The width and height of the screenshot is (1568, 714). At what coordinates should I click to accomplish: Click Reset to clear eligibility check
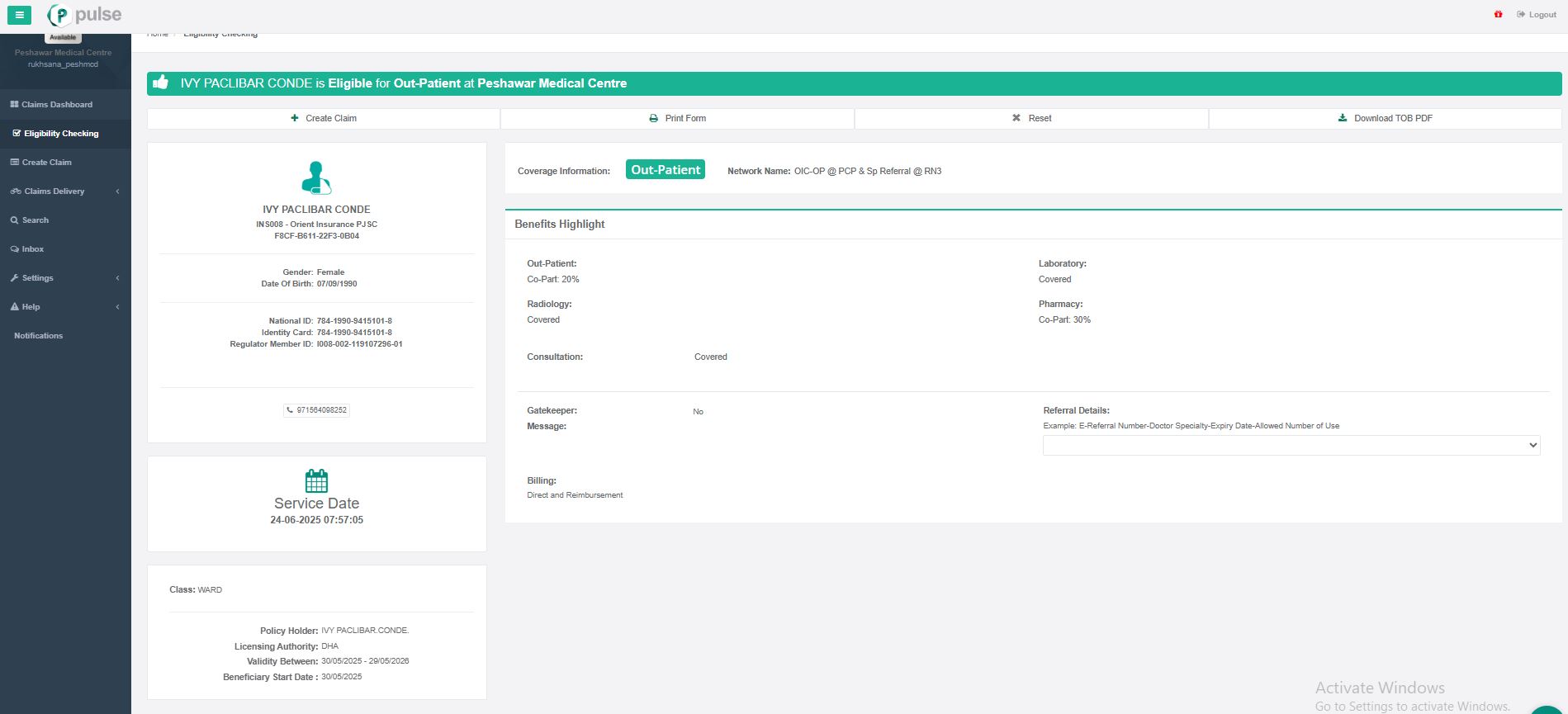[x=1031, y=119]
